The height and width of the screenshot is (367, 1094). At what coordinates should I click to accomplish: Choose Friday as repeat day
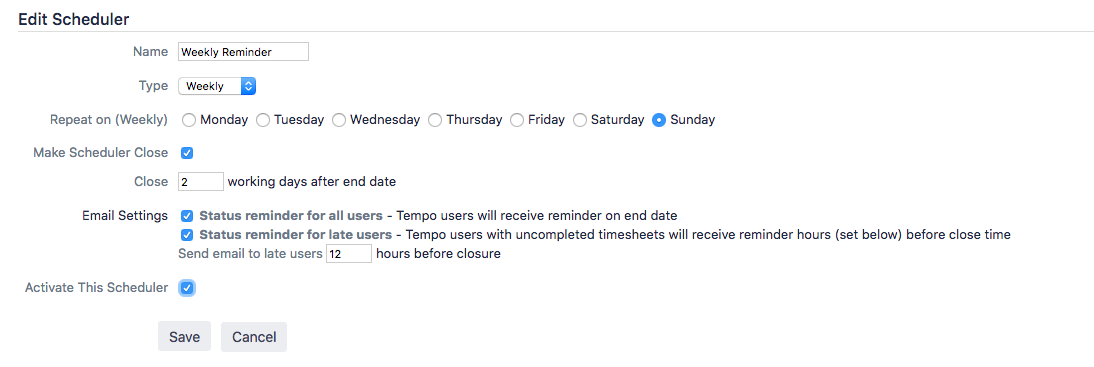(517, 120)
